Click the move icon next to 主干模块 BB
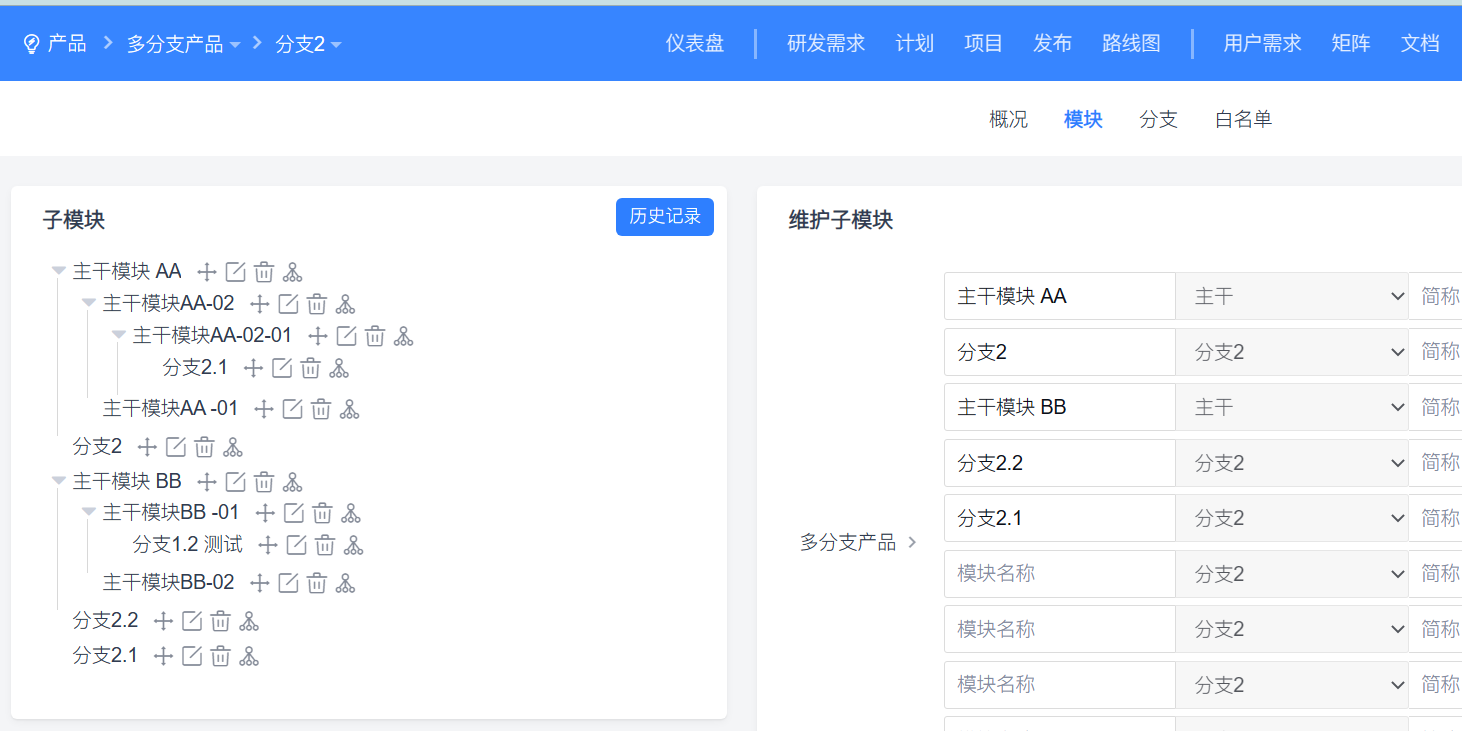Viewport: 1462px width, 731px height. pyautogui.click(x=207, y=482)
